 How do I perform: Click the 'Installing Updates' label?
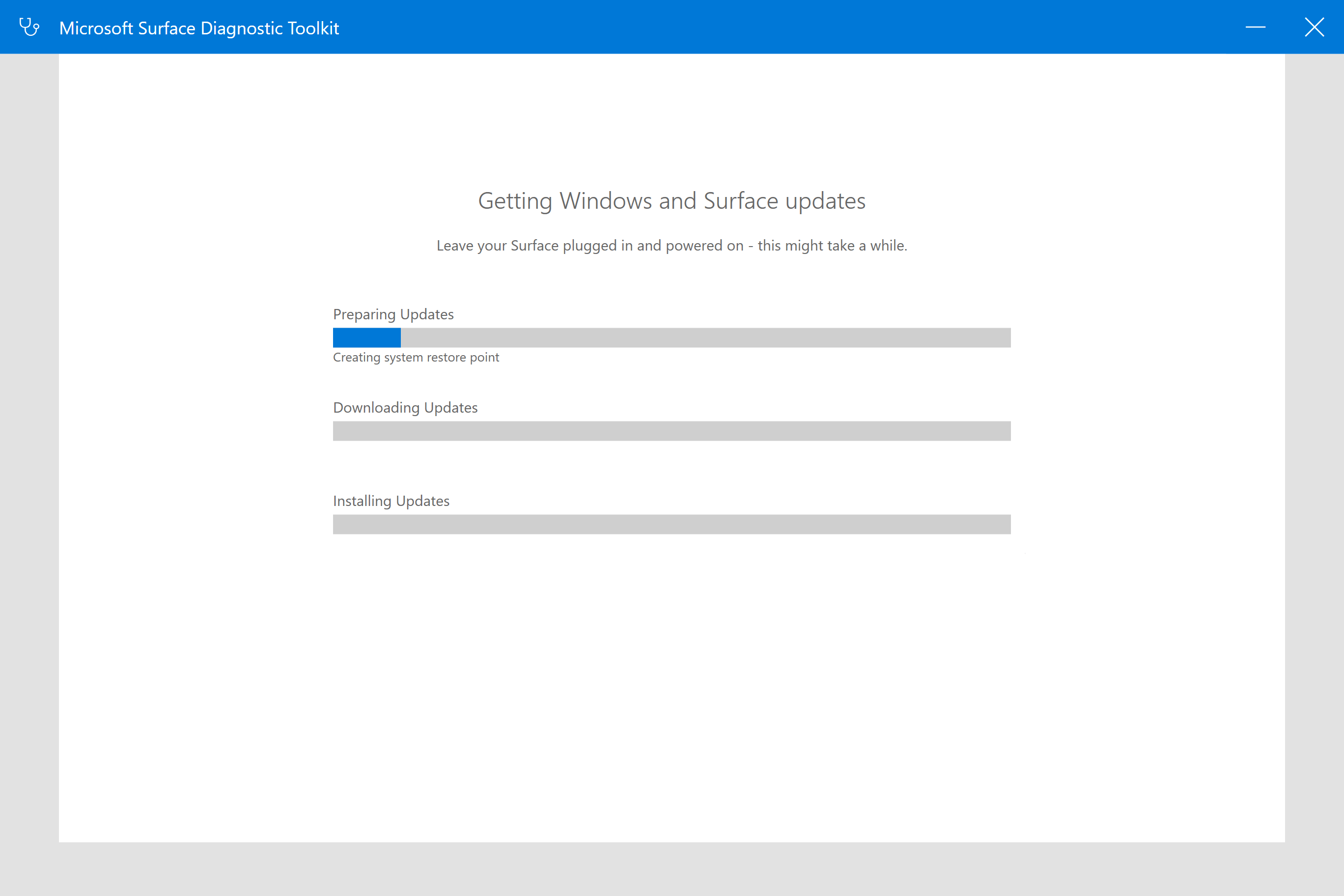pos(391,501)
